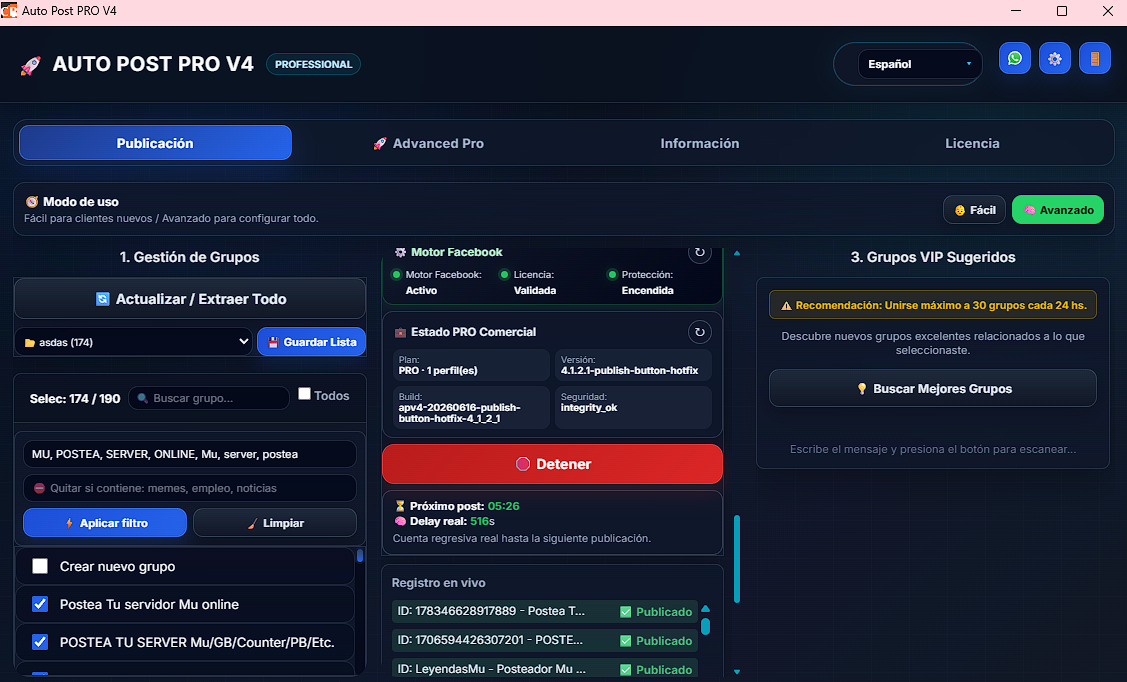The image size is (1127, 682).
Task: Click the green Protección status dot
Action: coord(612,275)
